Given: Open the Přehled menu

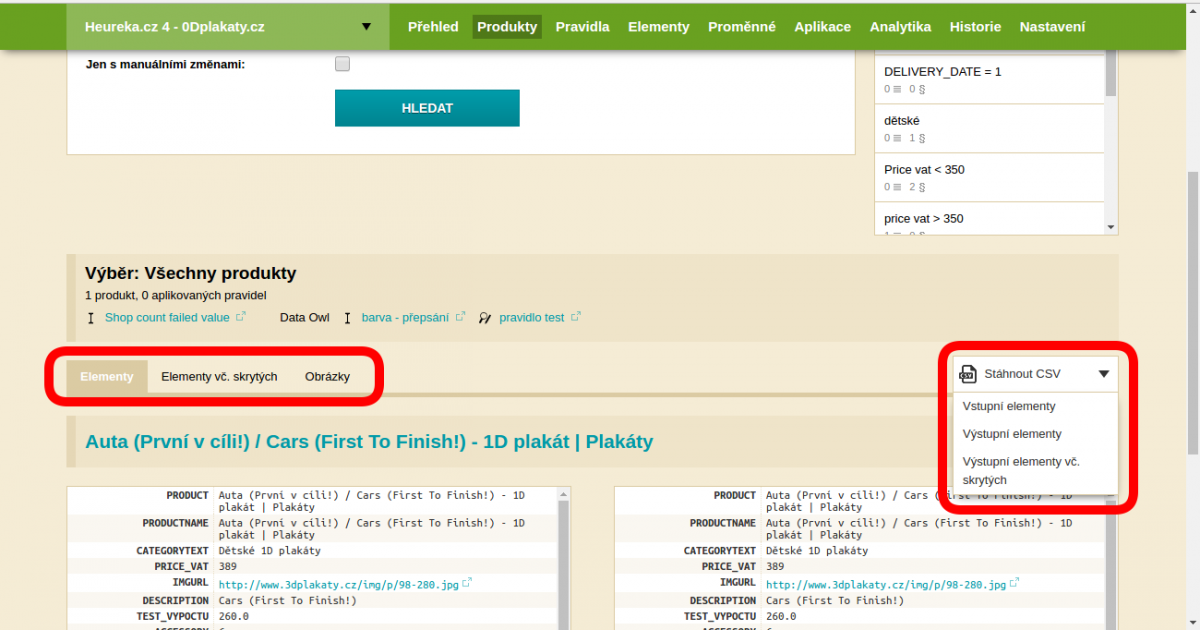Looking at the screenshot, I should pos(433,27).
